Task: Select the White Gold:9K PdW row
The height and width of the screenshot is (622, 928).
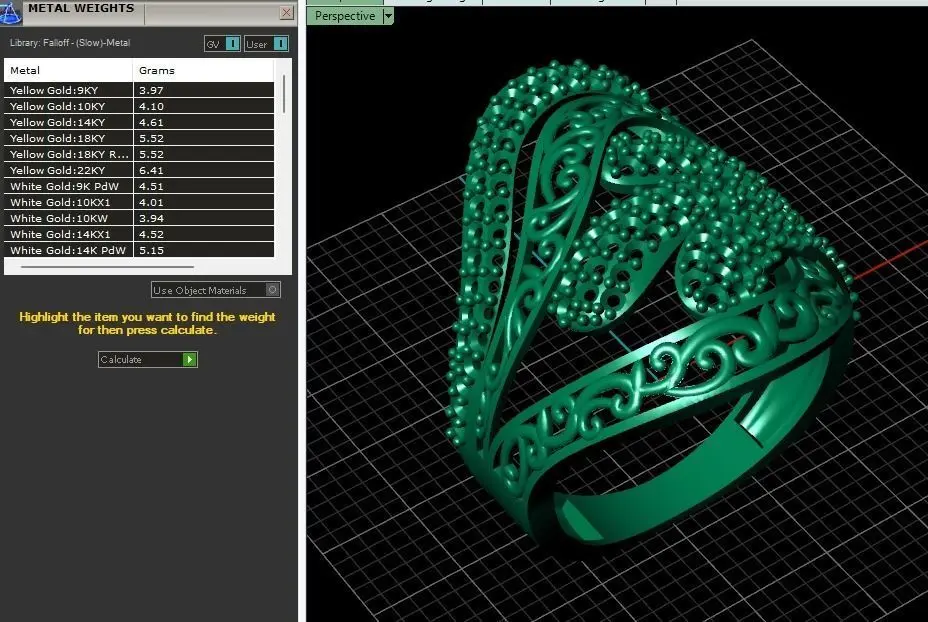Action: [139, 186]
